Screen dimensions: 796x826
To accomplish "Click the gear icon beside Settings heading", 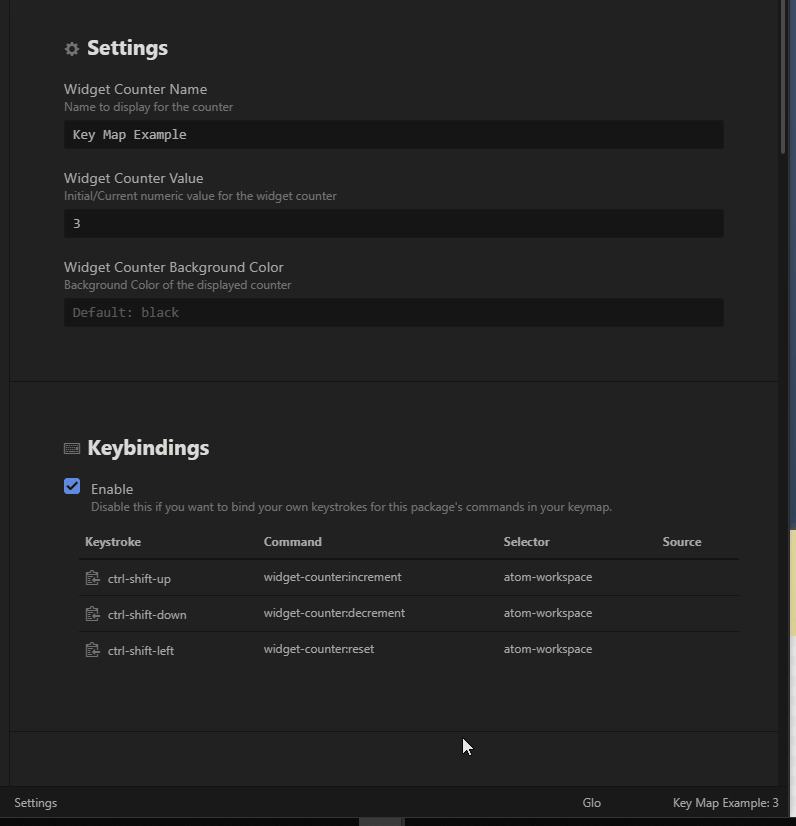I will coord(72,49).
